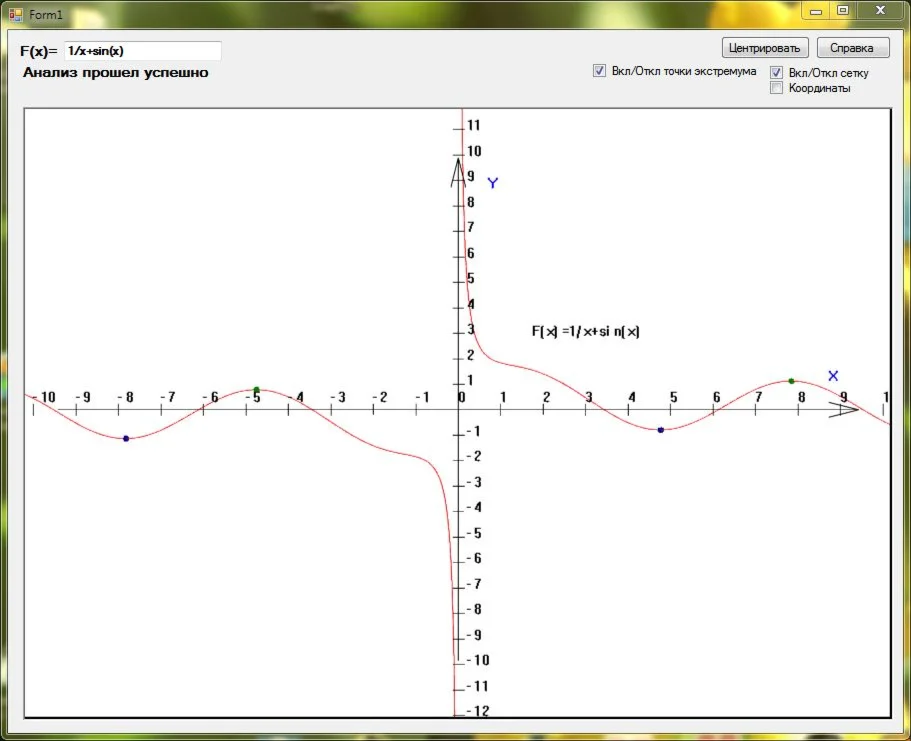This screenshot has height=741, width=911.
Task: Select the green maximum point near x=8
Action: (x=791, y=381)
